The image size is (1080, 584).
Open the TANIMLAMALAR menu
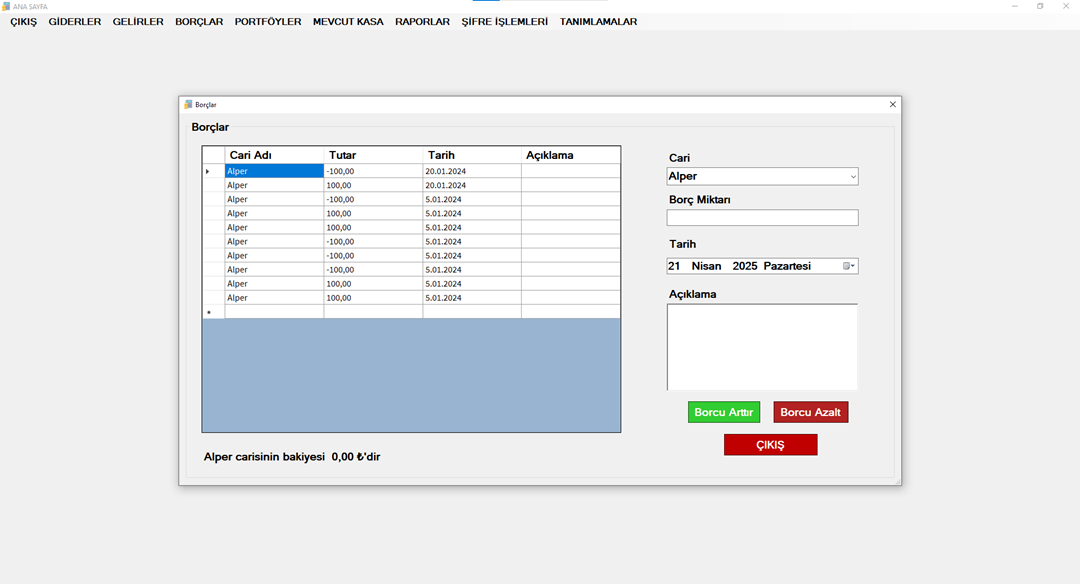(x=598, y=21)
